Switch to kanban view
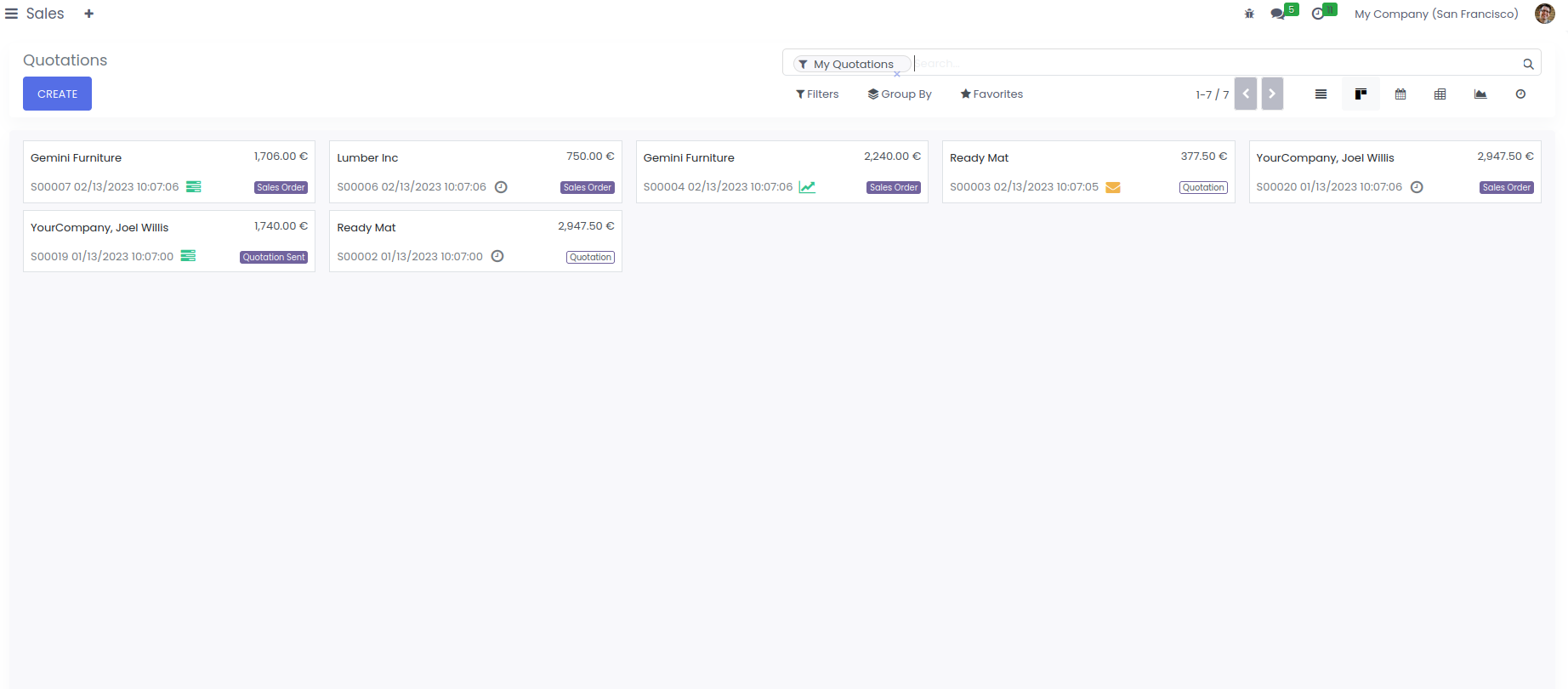This screenshot has width=1568, height=689. pyautogui.click(x=1361, y=94)
